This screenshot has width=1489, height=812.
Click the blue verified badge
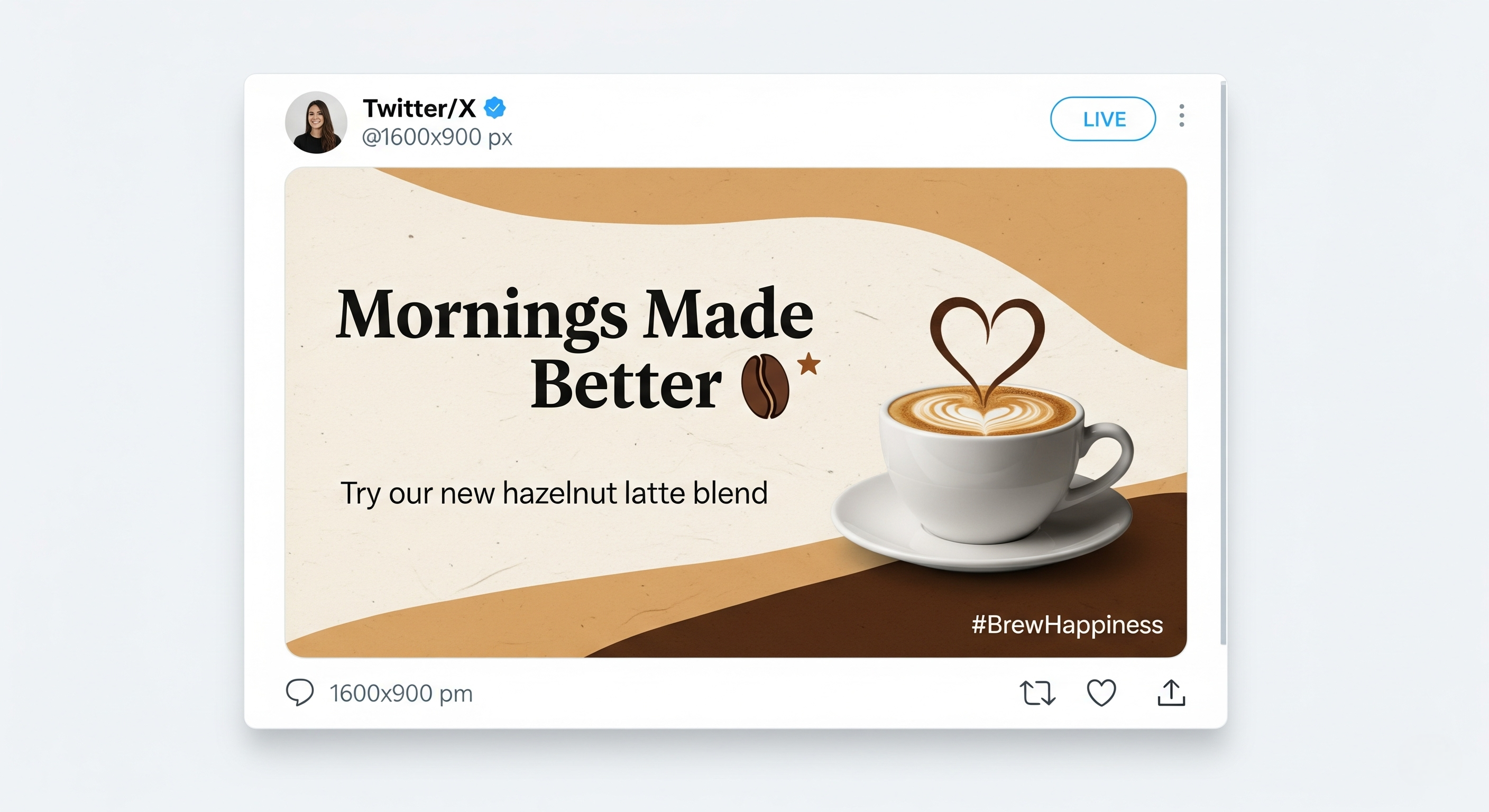(495, 108)
